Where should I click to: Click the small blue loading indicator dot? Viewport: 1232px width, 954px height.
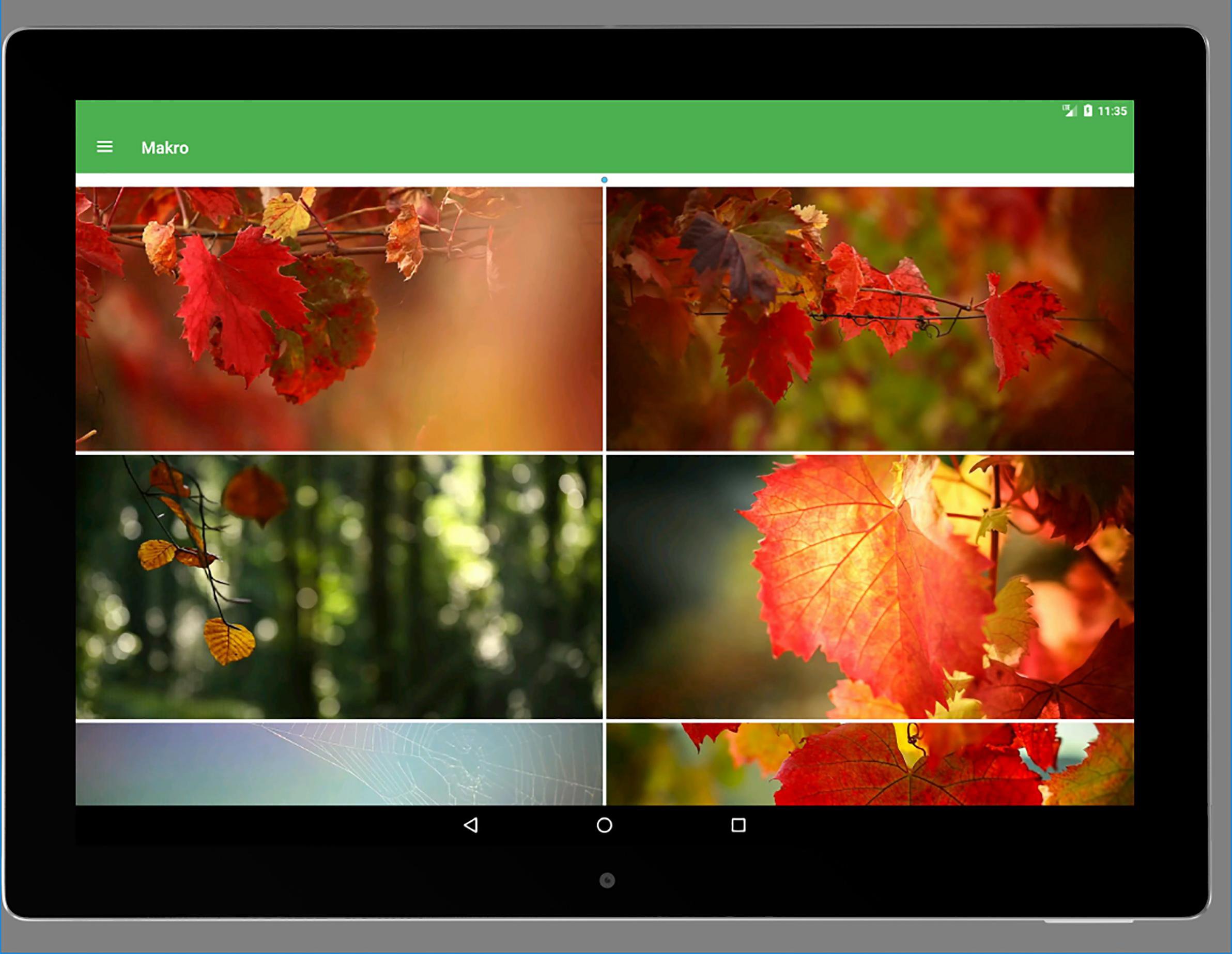(x=604, y=180)
